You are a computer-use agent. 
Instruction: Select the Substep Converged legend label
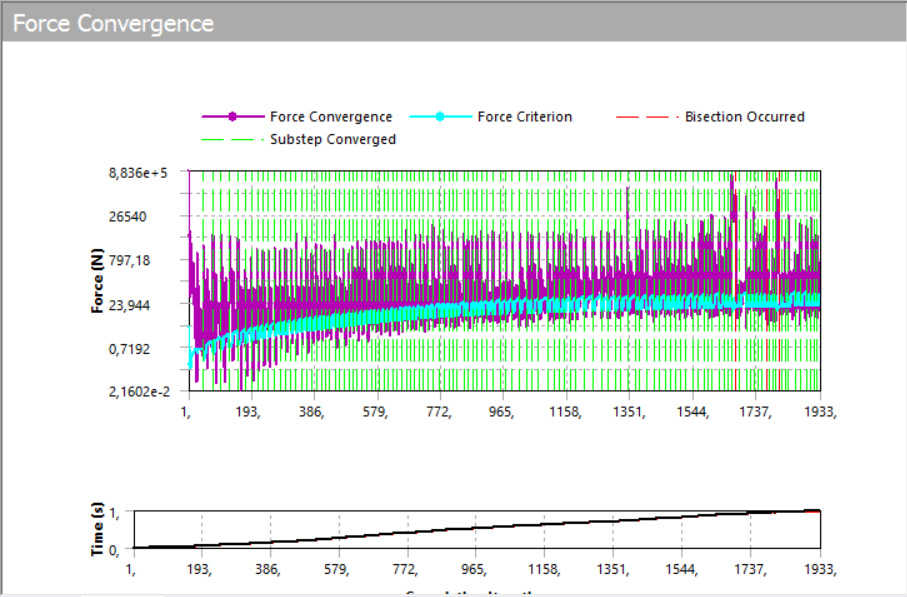[333, 140]
